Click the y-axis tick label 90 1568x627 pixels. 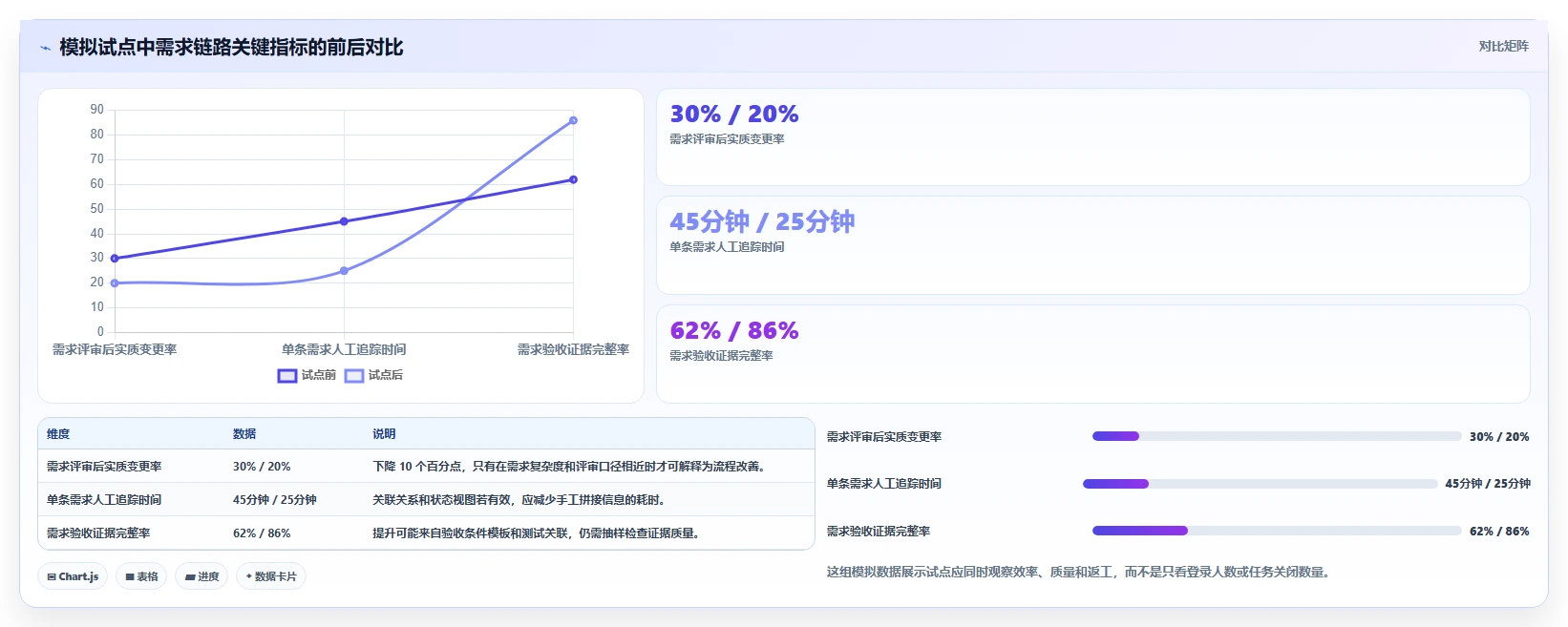pyautogui.click(x=97, y=110)
